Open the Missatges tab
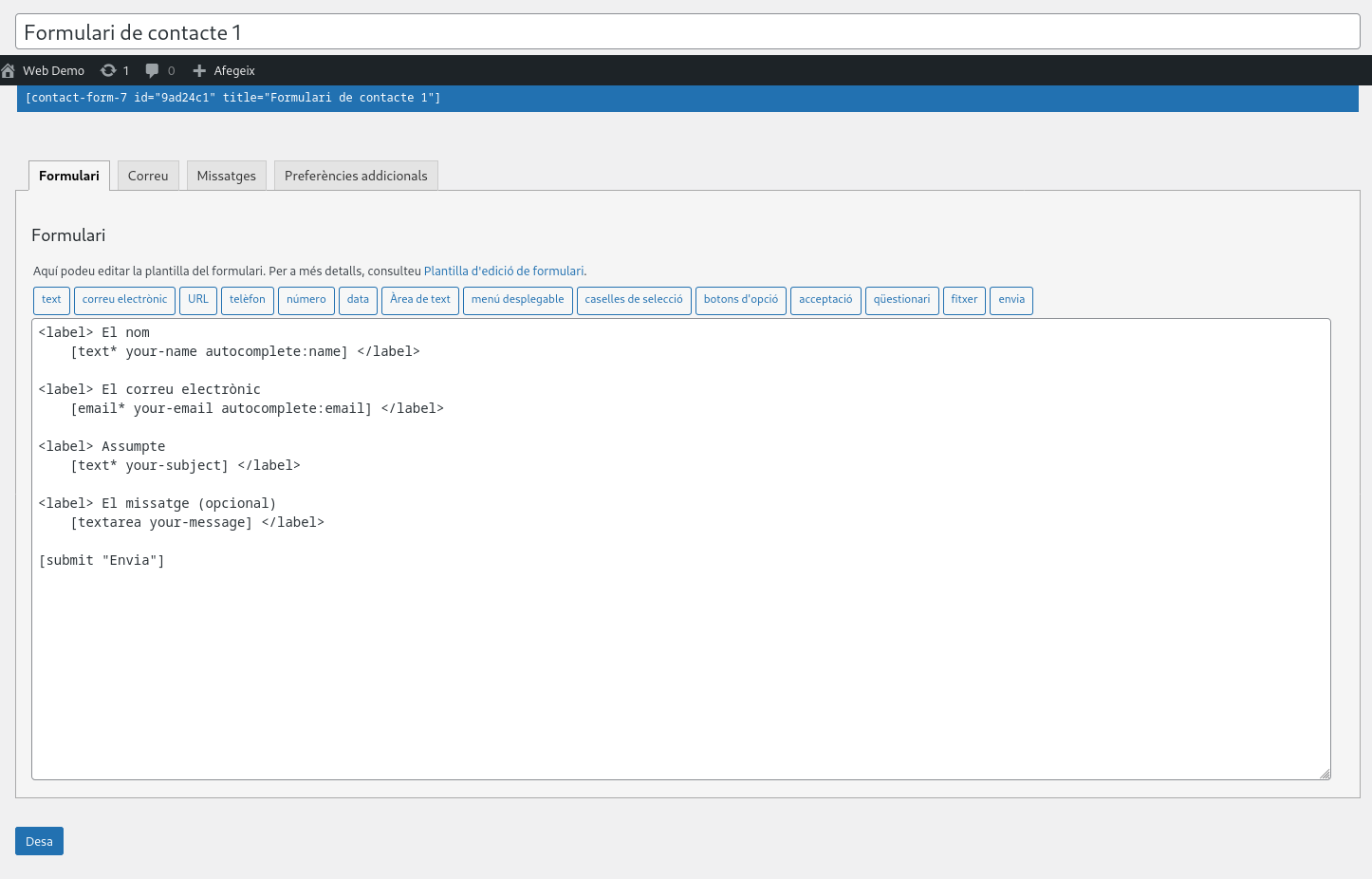The width and height of the screenshot is (1372, 879). pyautogui.click(x=226, y=176)
